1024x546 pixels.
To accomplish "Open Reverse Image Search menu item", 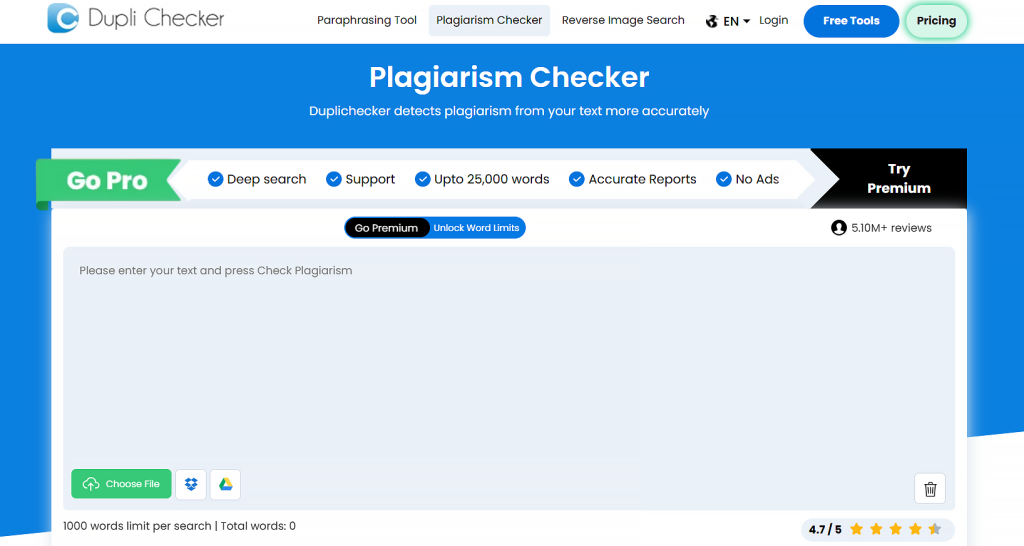I will 623,20.
